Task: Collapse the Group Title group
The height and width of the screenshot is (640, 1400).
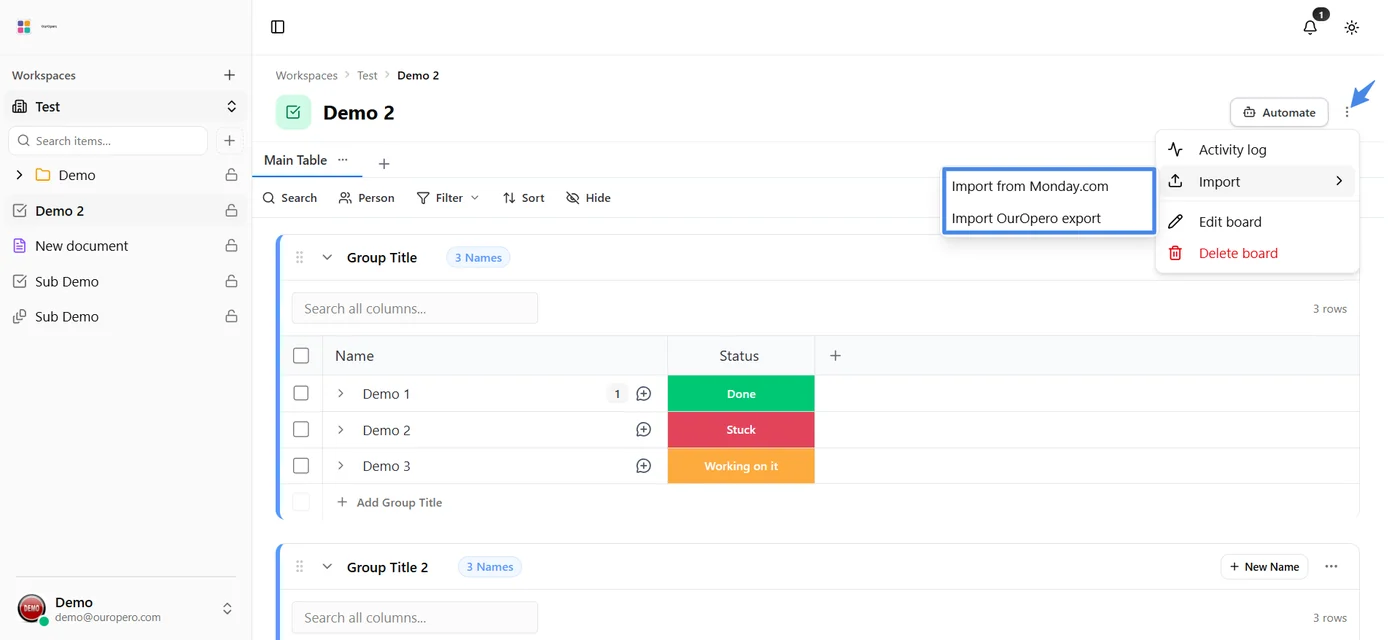Action: click(327, 258)
